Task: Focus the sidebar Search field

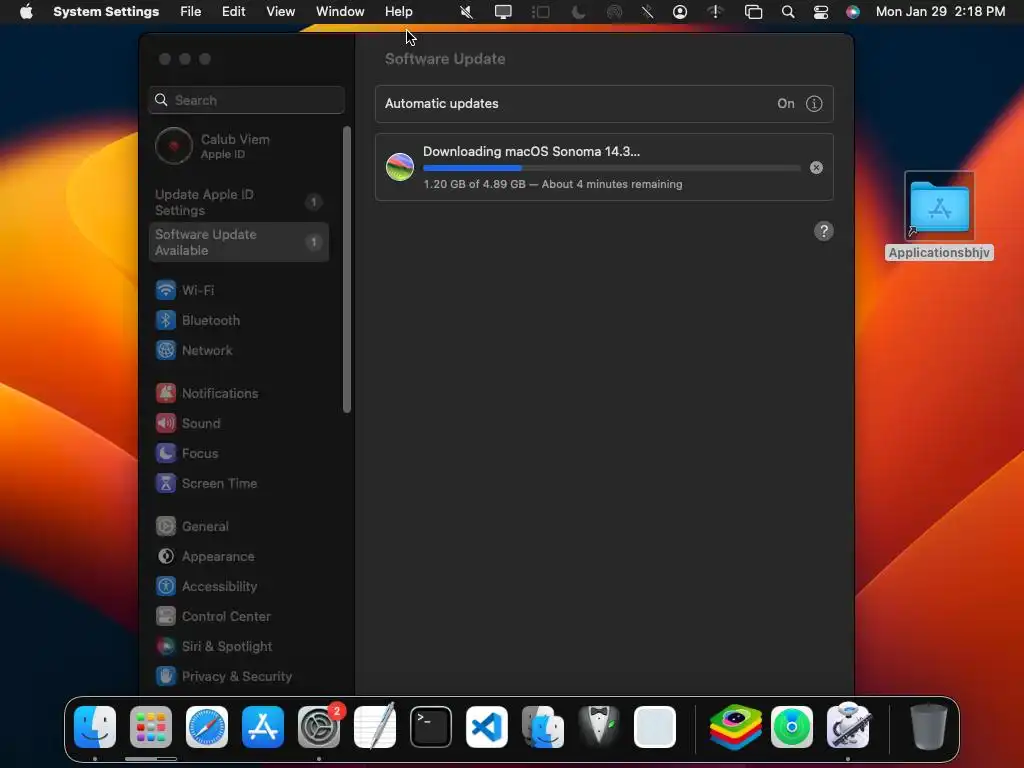Action: pos(246,100)
